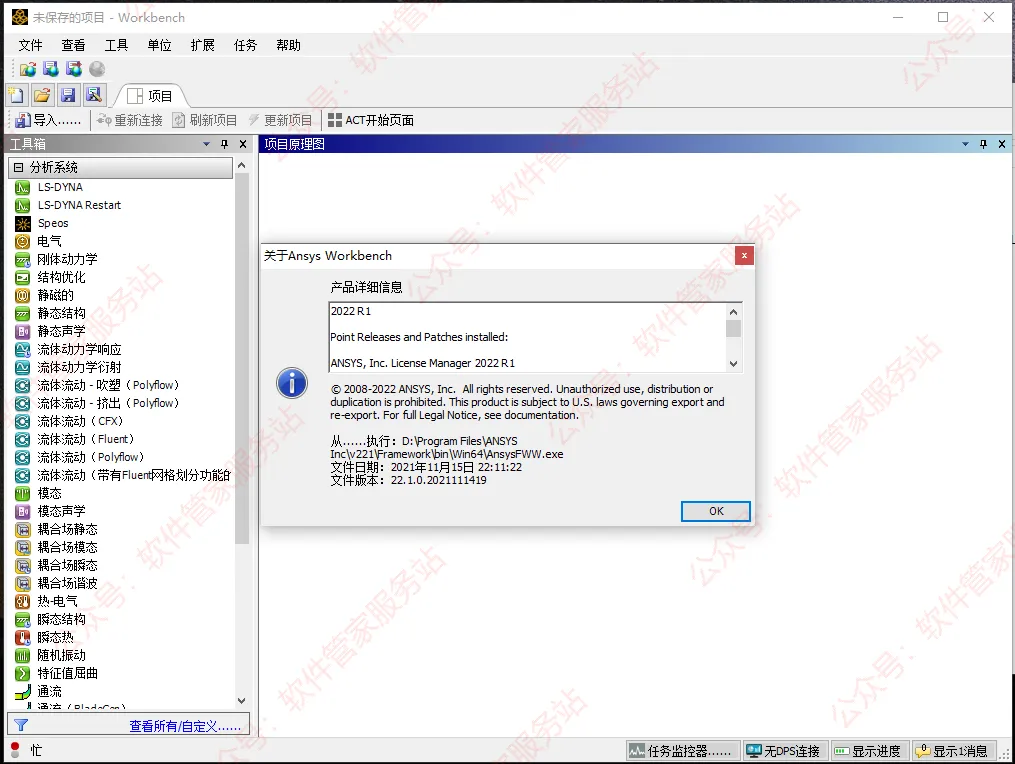Select 流体流动 - 吹塑（Polyflow）item
This screenshot has height=764, width=1015.
97,386
